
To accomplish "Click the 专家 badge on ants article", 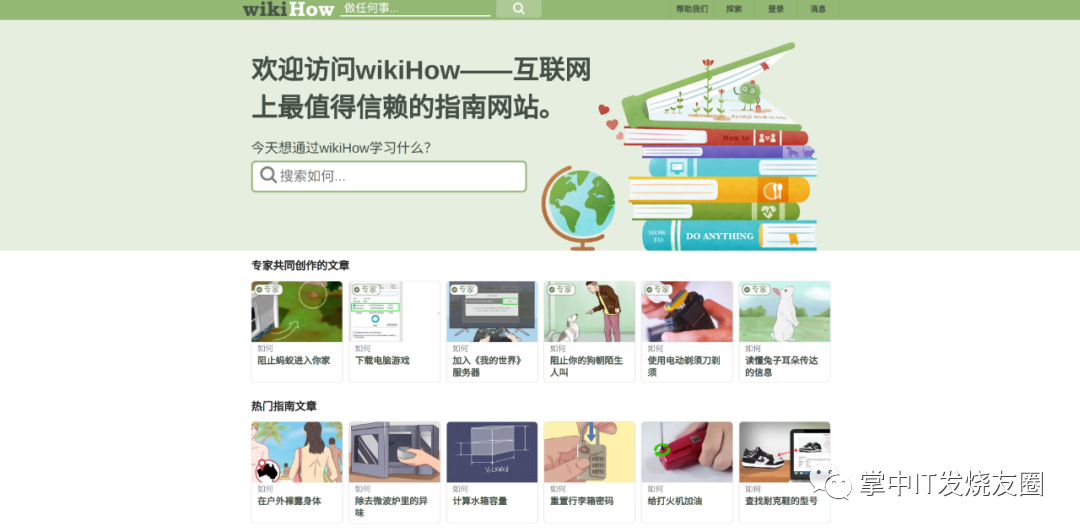I will pos(268,289).
